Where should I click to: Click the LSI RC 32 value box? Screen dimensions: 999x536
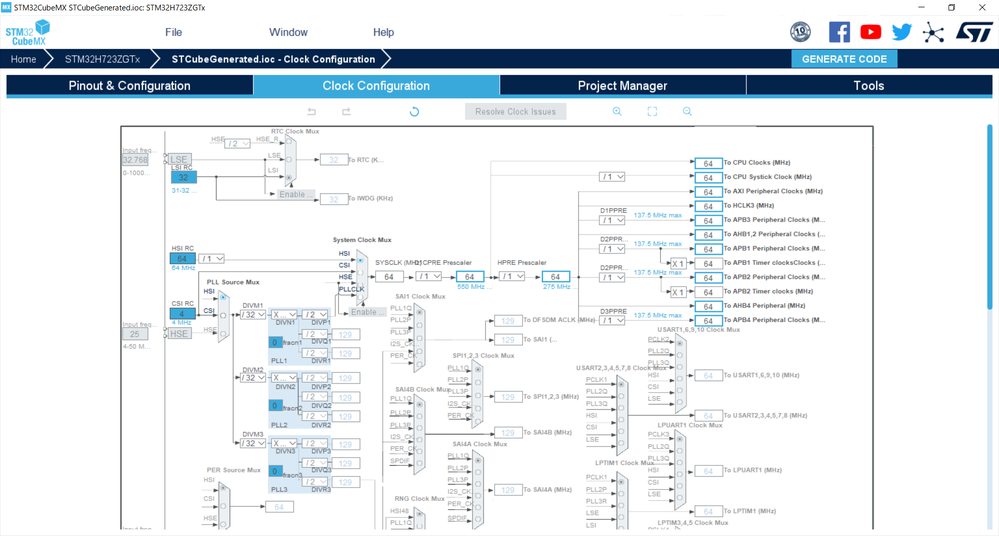(183, 177)
